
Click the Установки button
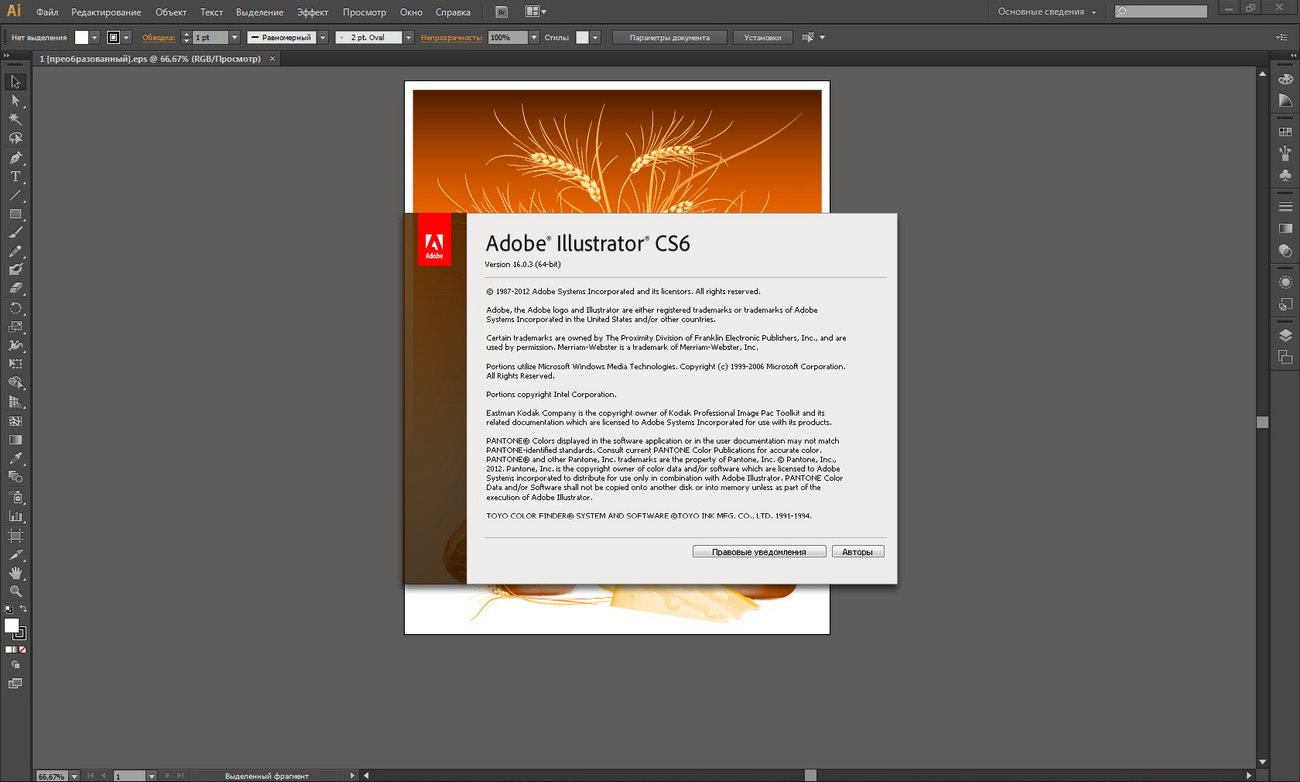coord(763,37)
